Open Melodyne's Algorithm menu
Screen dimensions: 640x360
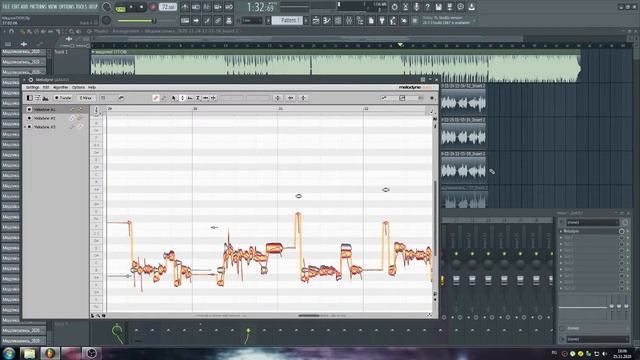(60, 87)
